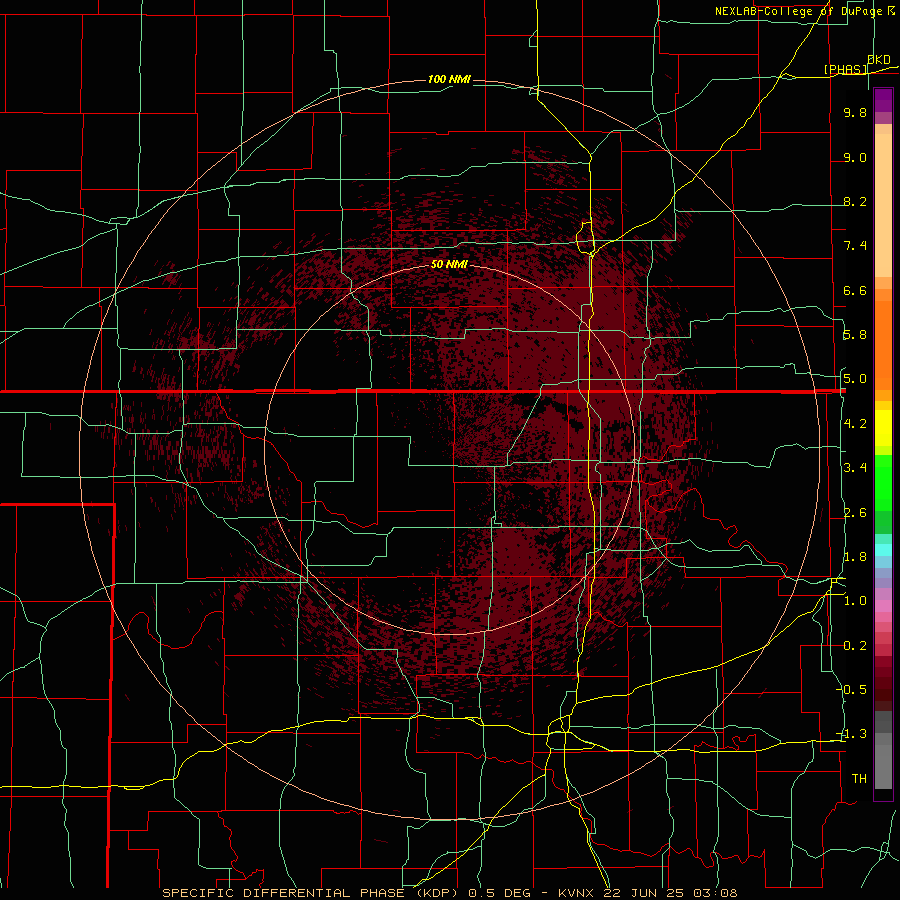Image resolution: width=900 pixels, height=900 pixels.
Task: Click the 5.0 value on the color scale
Action: coord(855,379)
